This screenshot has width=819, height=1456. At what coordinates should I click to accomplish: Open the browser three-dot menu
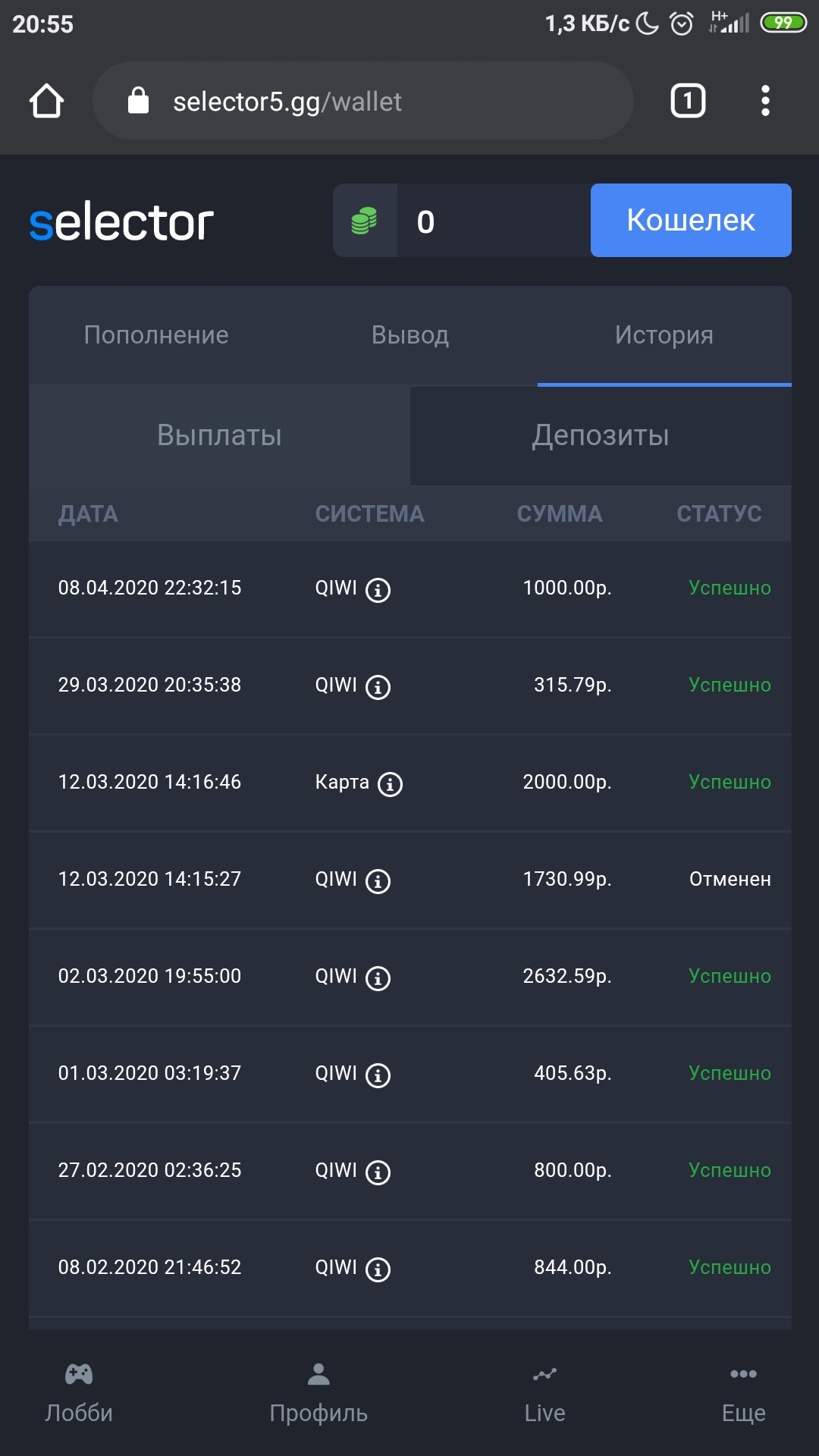(x=765, y=101)
